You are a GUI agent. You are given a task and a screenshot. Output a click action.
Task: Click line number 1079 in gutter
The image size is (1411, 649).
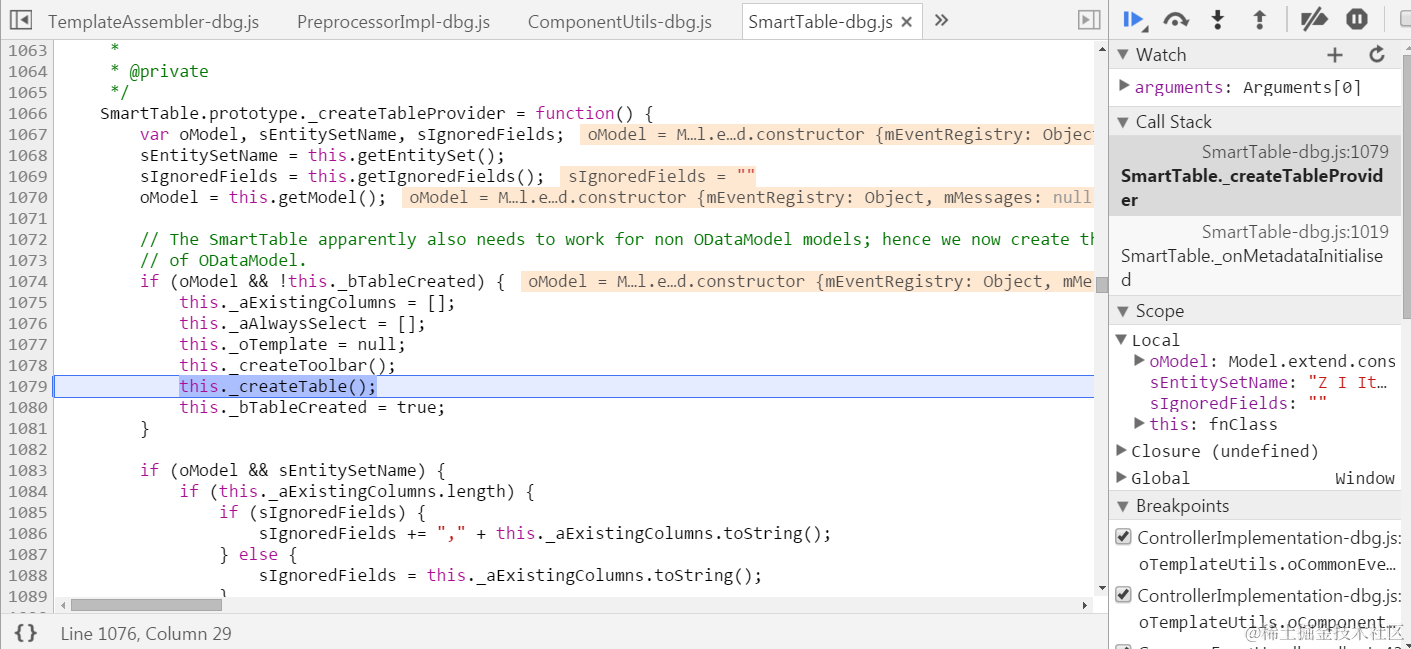pos(27,386)
